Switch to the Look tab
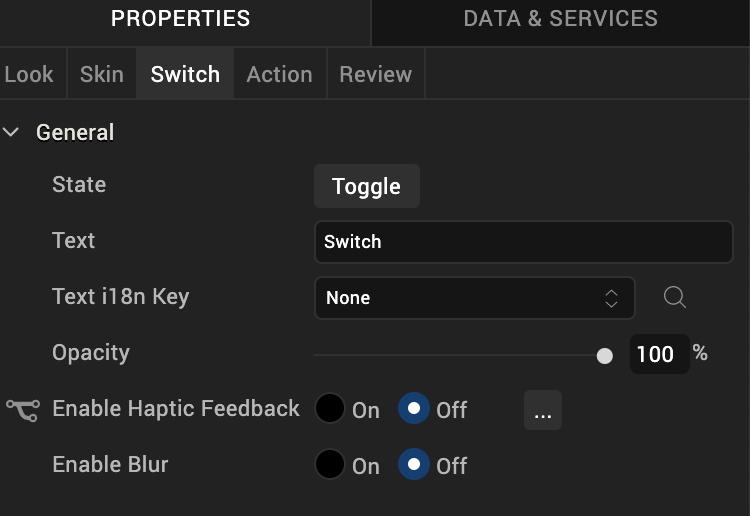The image size is (750, 516). [x=29, y=74]
